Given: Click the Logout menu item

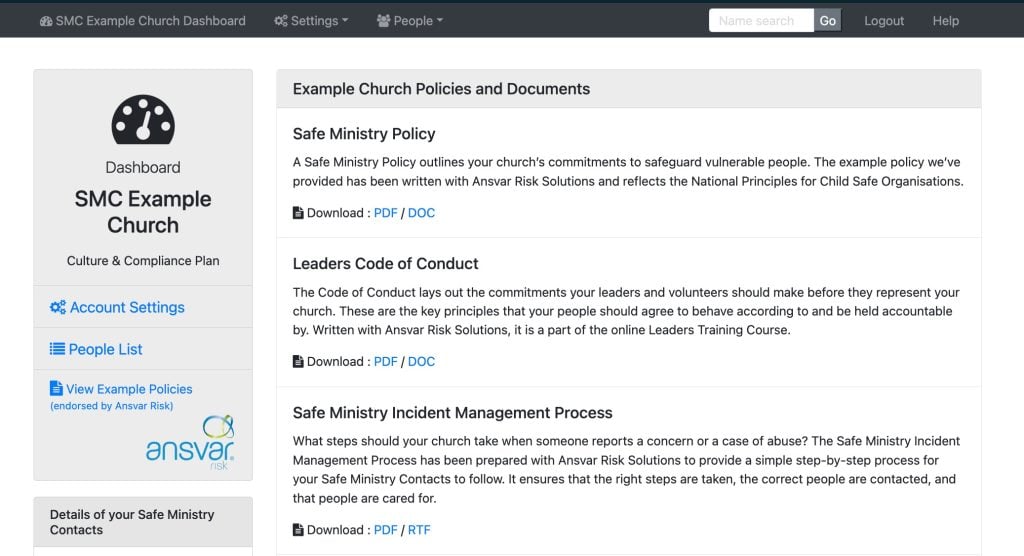Looking at the screenshot, I should click(x=884, y=21).
